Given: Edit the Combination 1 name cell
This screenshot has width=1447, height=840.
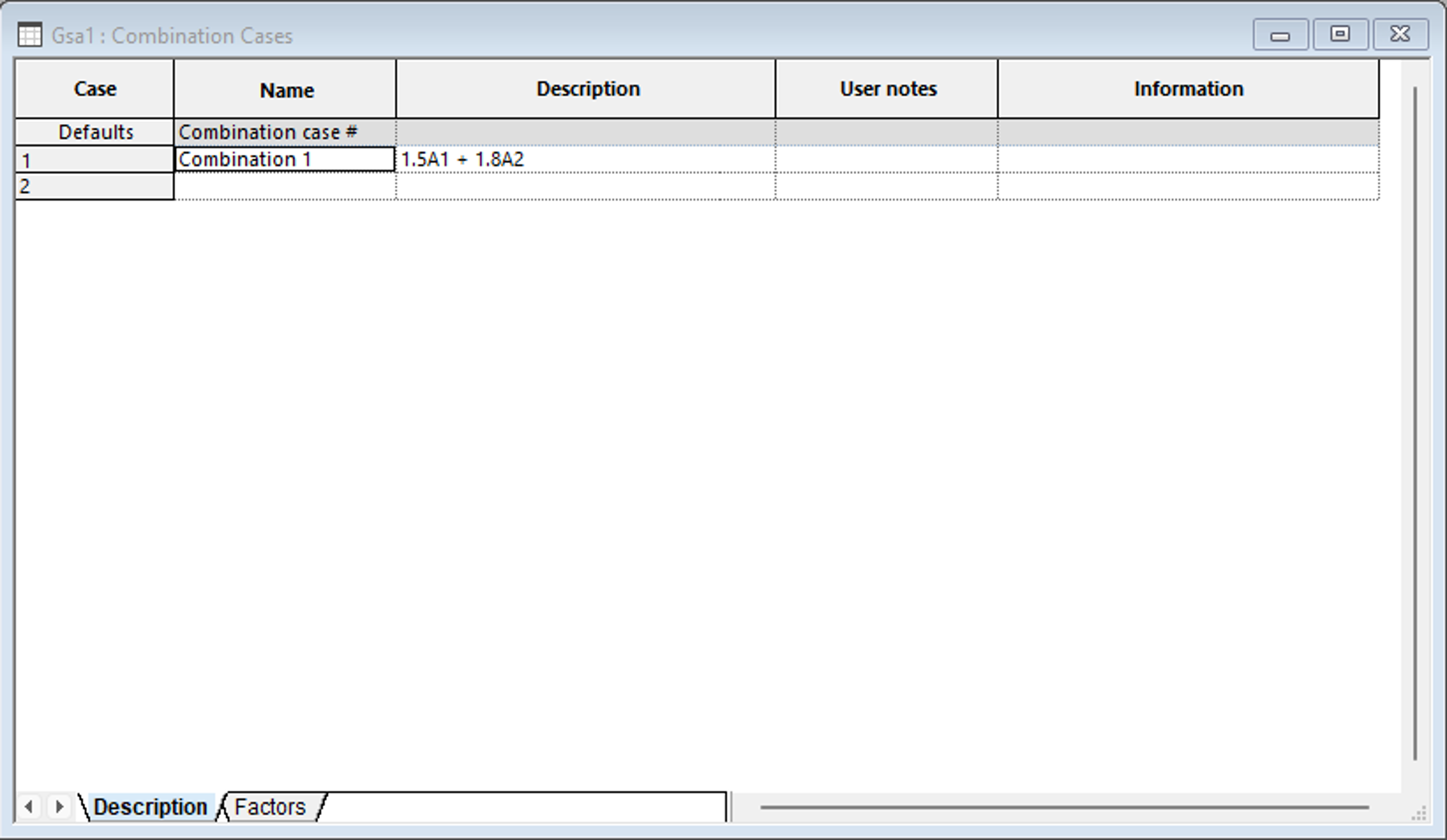Looking at the screenshot, I should click(285, 159).
